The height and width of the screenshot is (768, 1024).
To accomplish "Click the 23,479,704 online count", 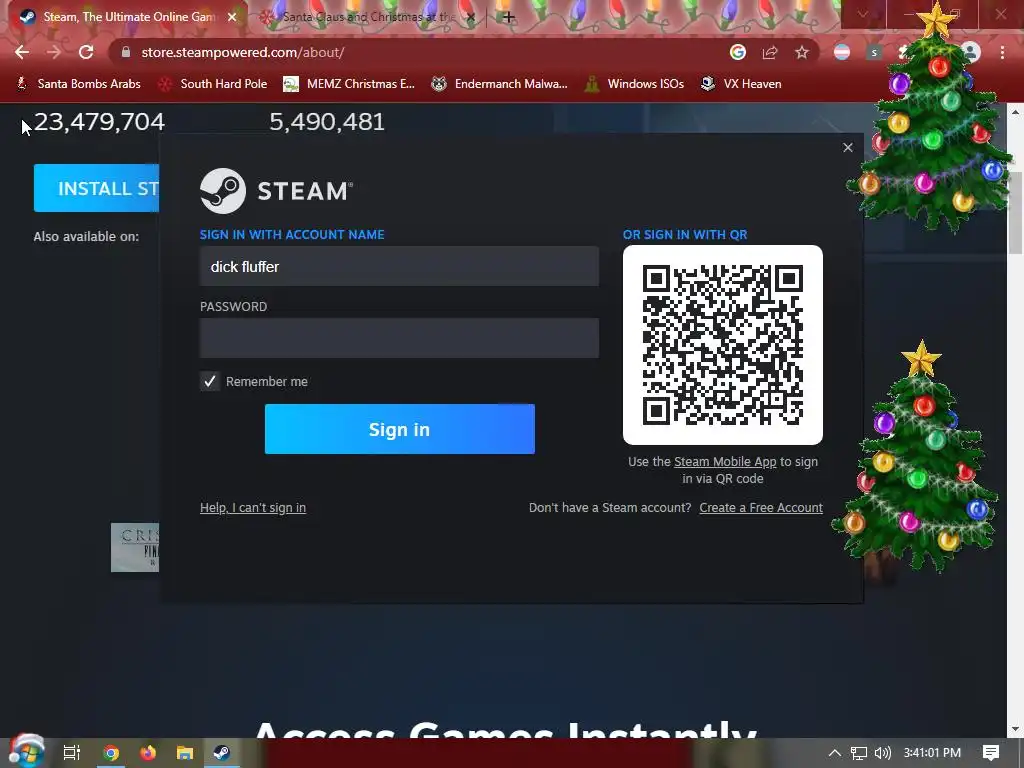I will [99, 122].
